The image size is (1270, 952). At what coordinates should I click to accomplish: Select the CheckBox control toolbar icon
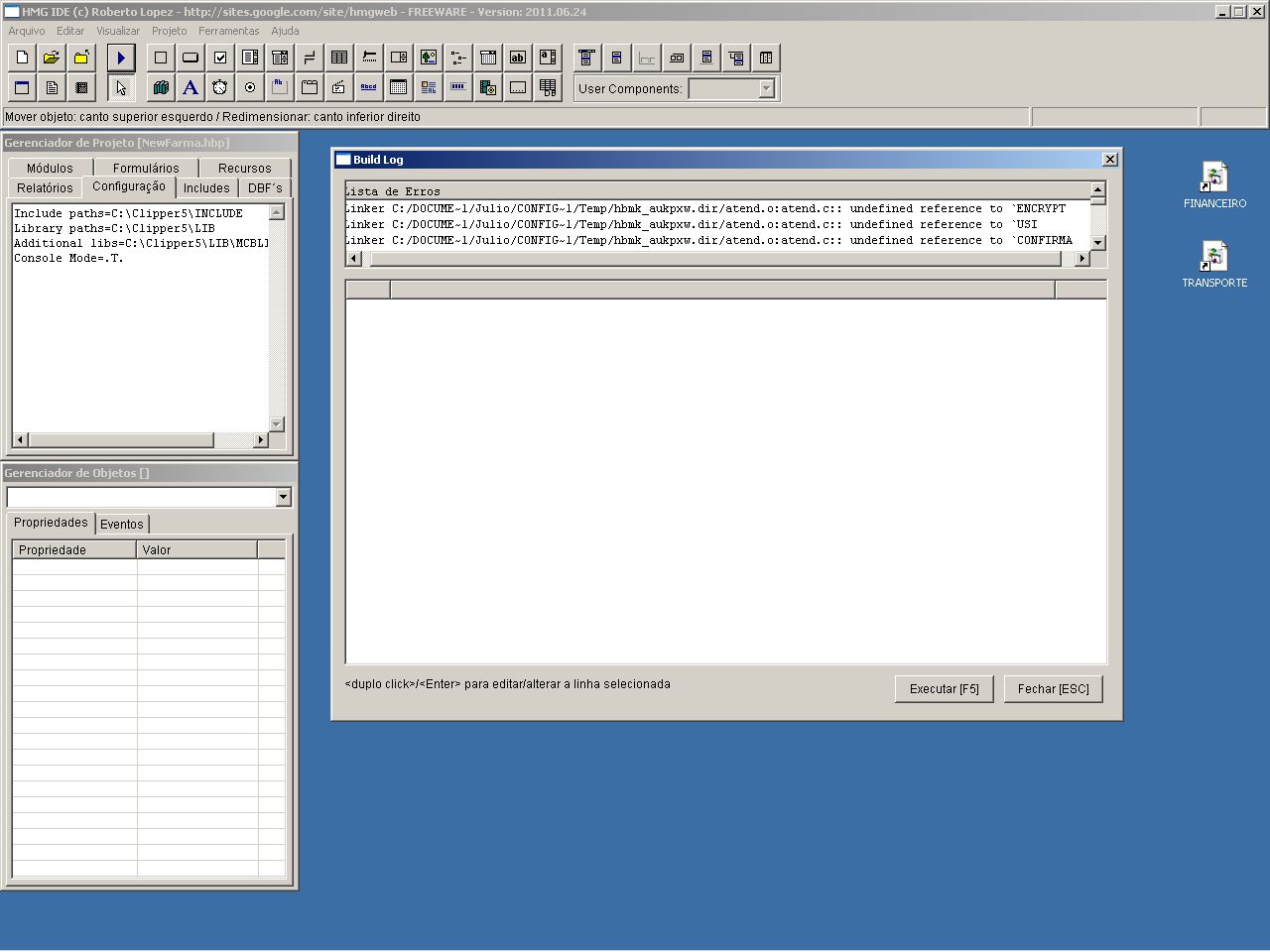[x=220, y=58]
